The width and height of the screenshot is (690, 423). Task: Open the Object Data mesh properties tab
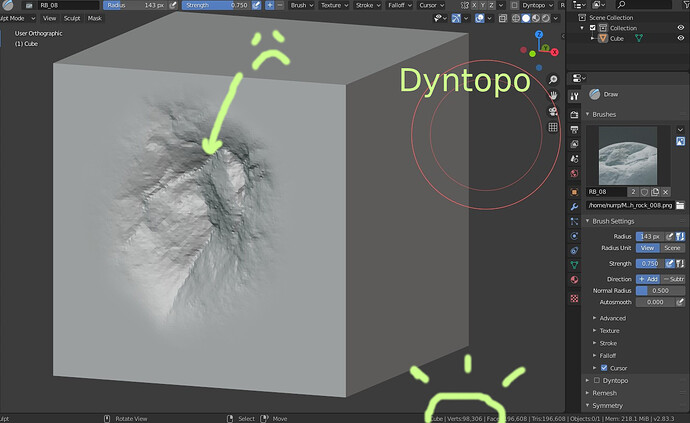coord(574,265)
